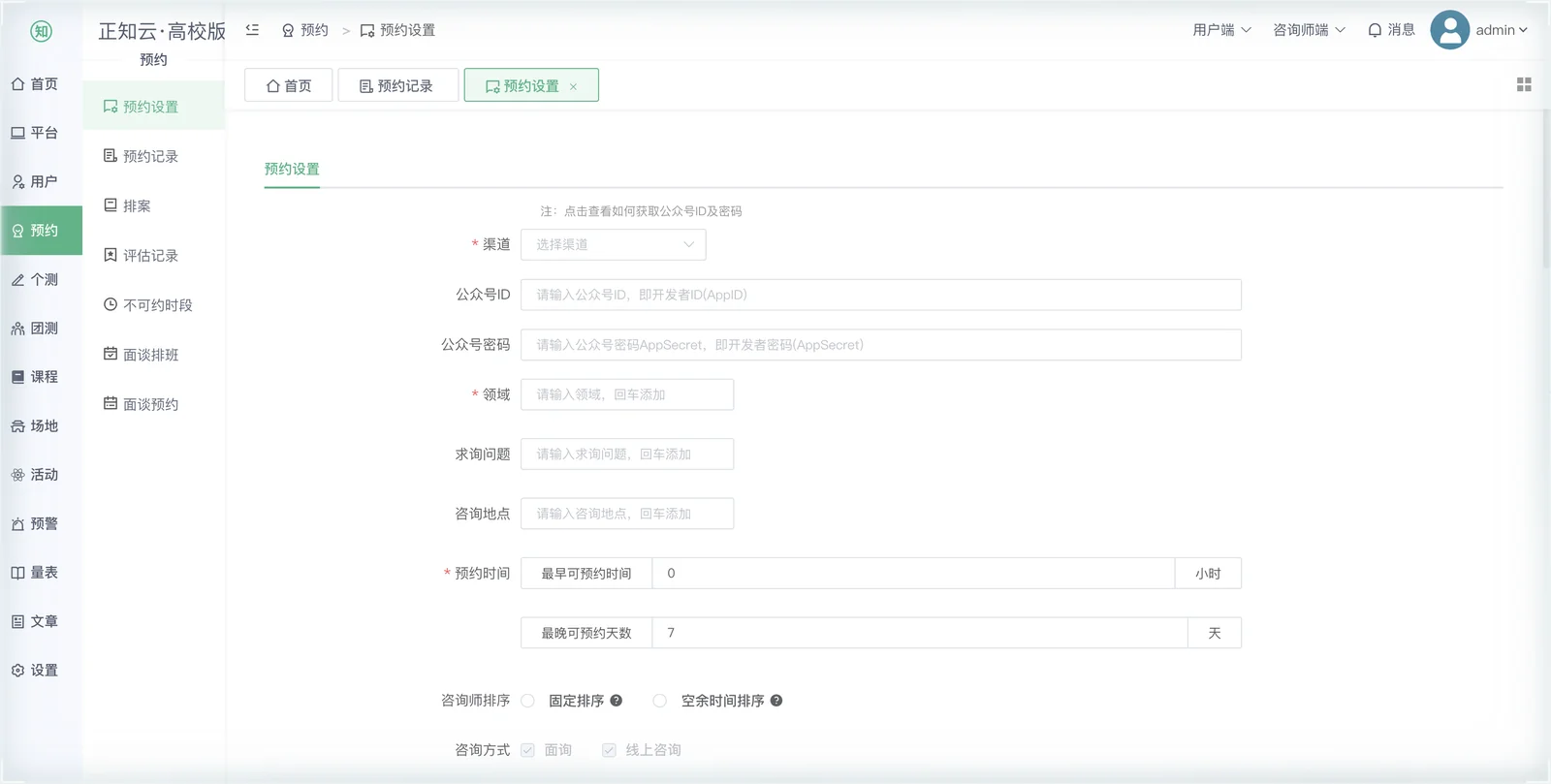
Task: Open 预警 in the left sidebar
Action: pos(41,523)
